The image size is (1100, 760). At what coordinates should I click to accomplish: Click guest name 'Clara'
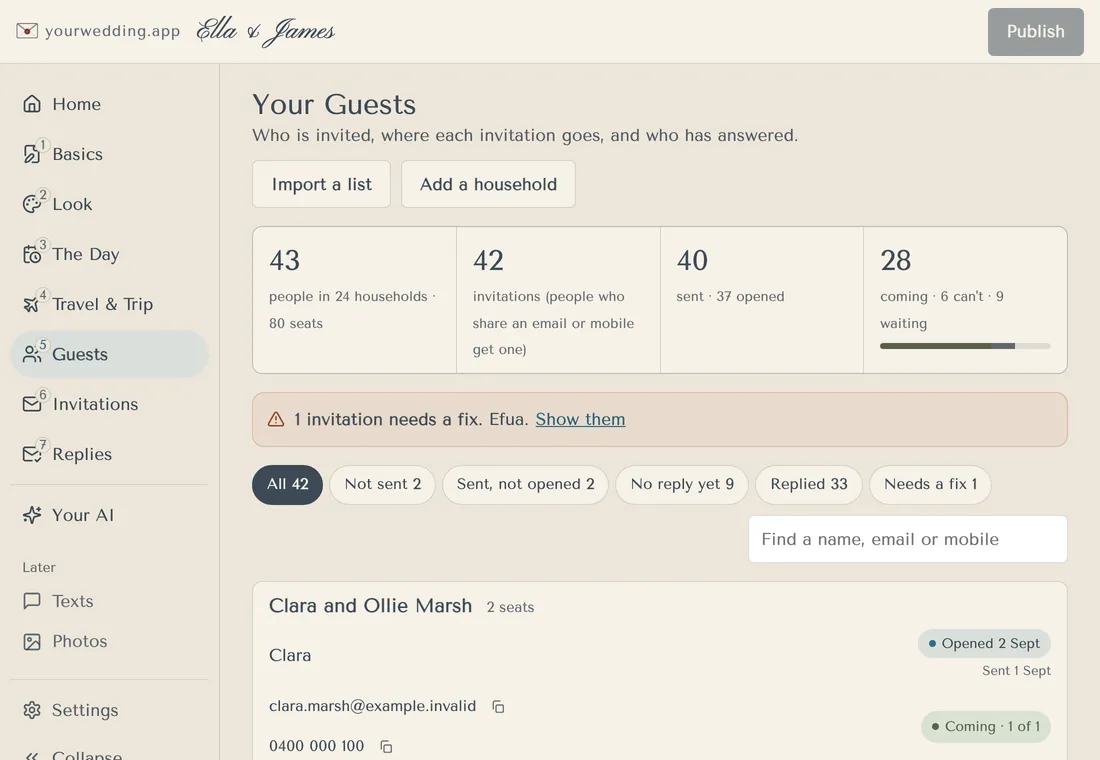[290, 655]
